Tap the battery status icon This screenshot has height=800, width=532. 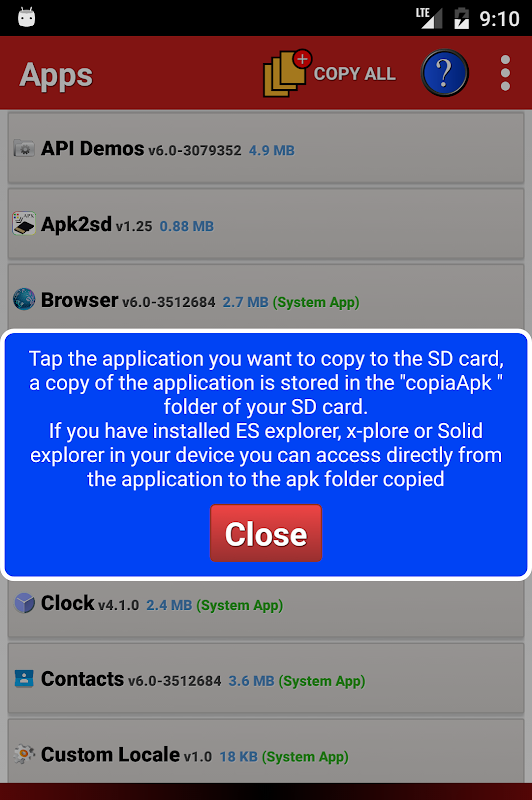coord(461,18)
